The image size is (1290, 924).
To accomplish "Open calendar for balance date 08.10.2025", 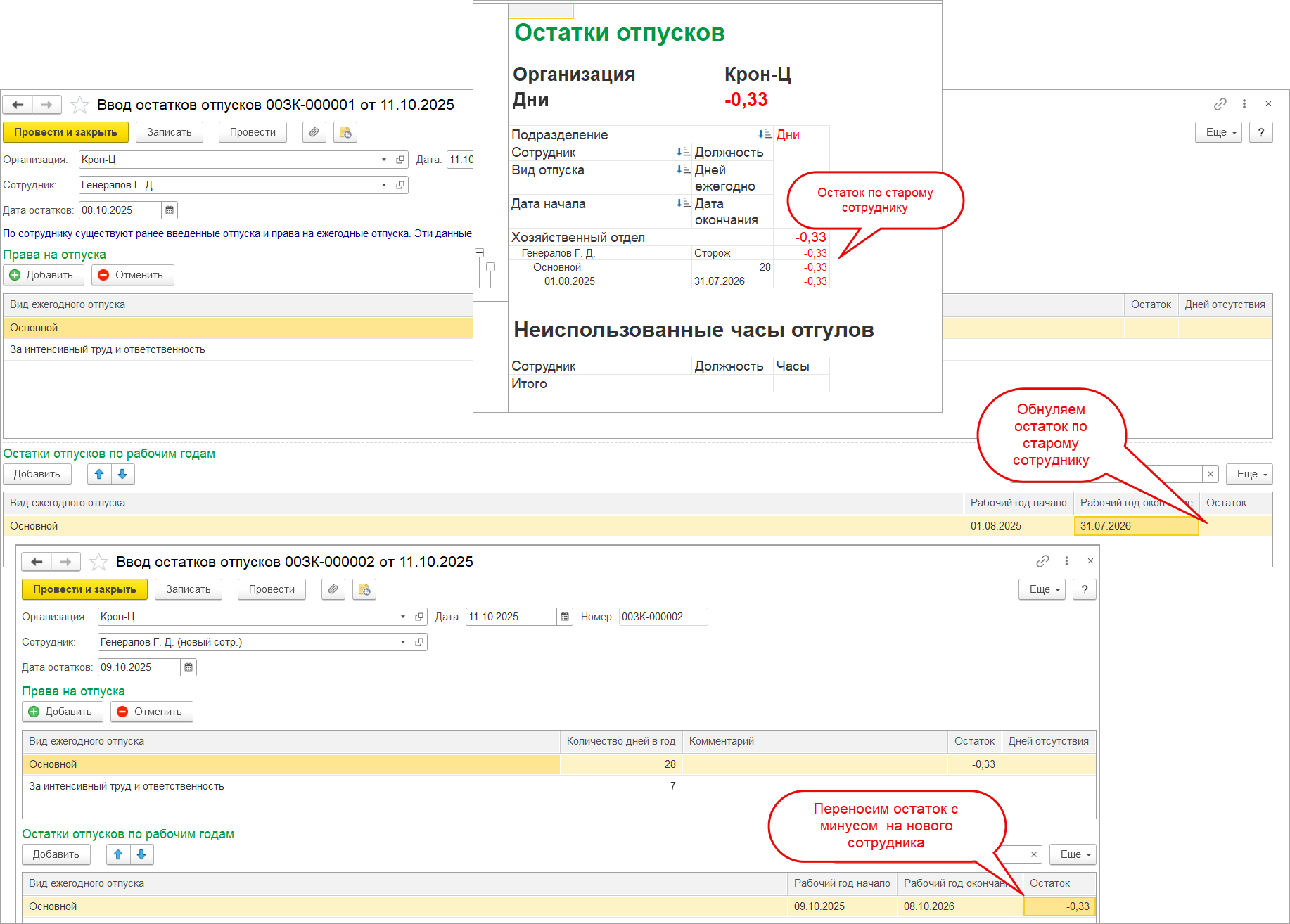I will pos(170,210).
